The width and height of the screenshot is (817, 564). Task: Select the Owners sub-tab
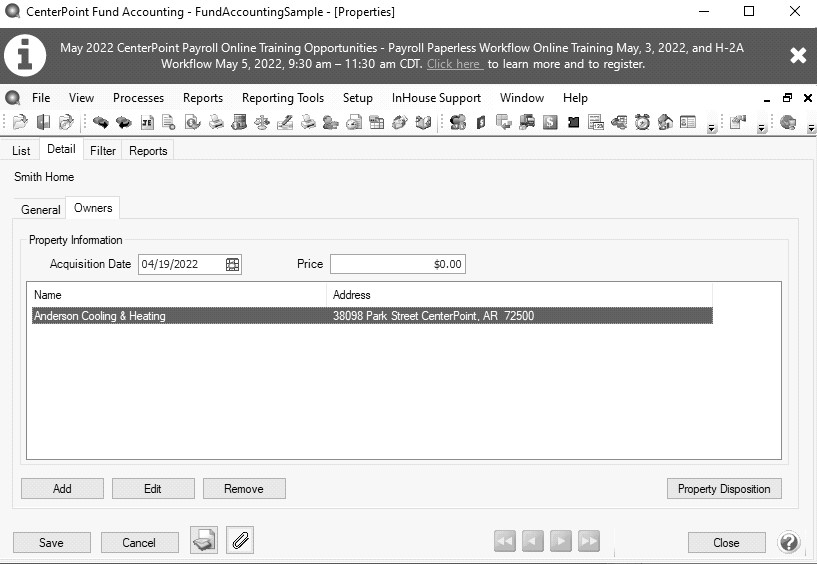[93, 208]
